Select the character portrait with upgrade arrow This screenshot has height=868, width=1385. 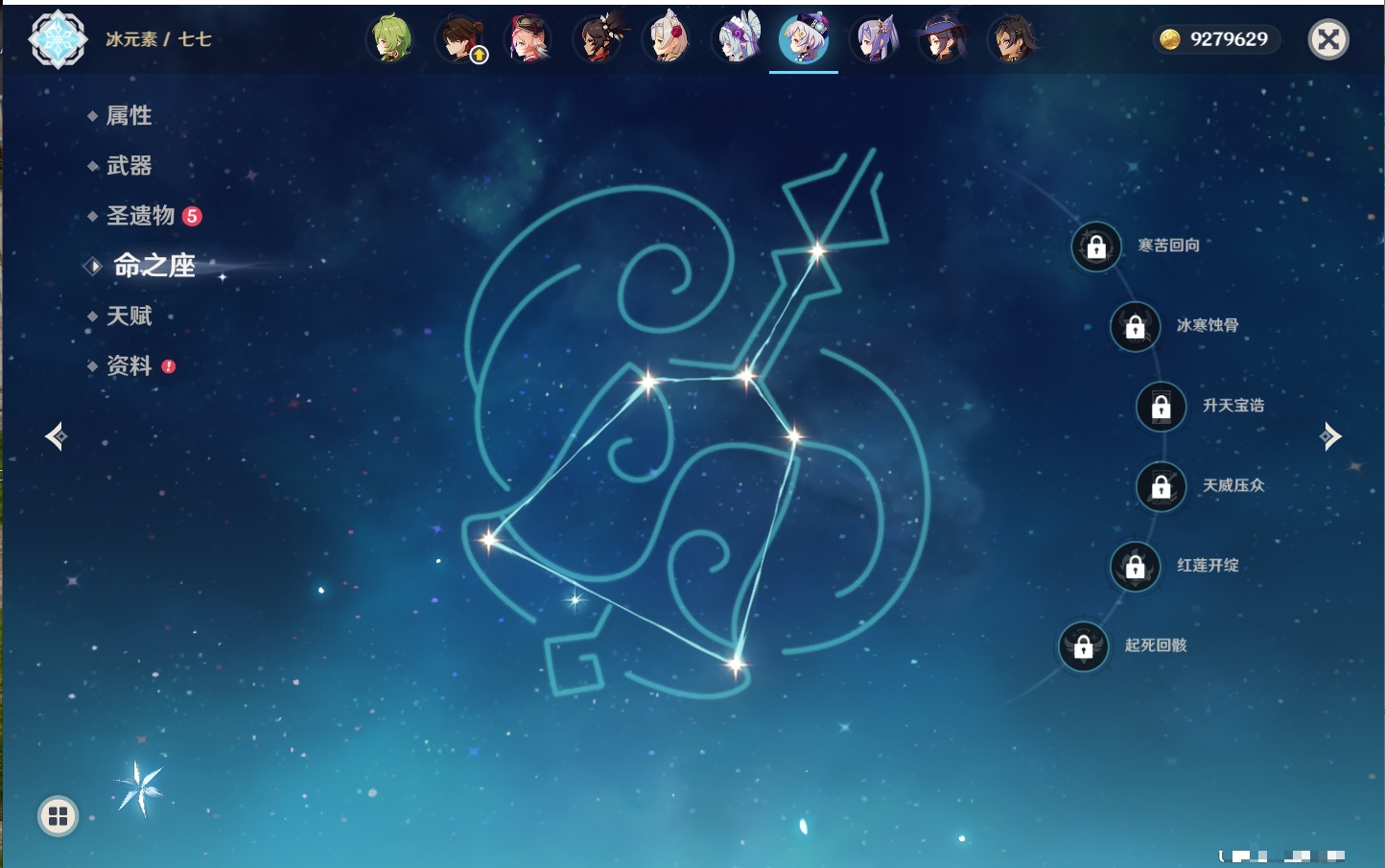[x=460, y=39]
